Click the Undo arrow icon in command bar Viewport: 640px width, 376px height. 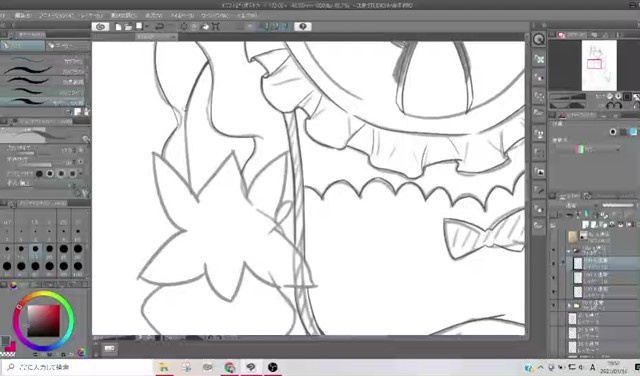159,27
